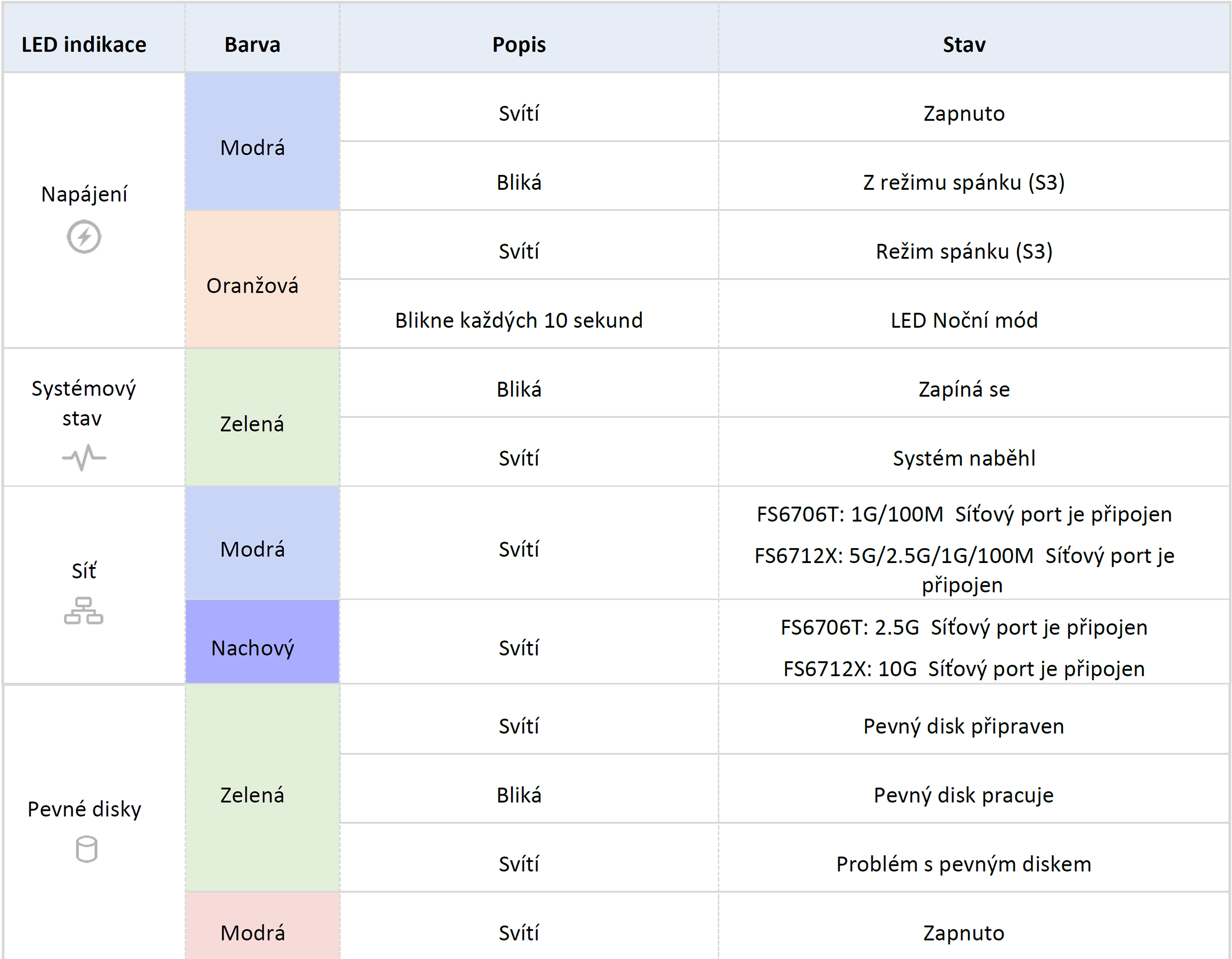Click the "Problém s pevným diskem" cell
Viewport: 1232px width, 959px height.
(964, 864)
